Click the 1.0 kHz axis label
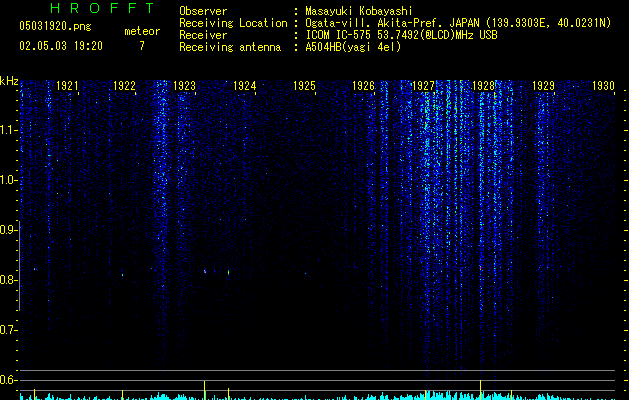Viewport: 629px width, 400px height. pos(8,180)
